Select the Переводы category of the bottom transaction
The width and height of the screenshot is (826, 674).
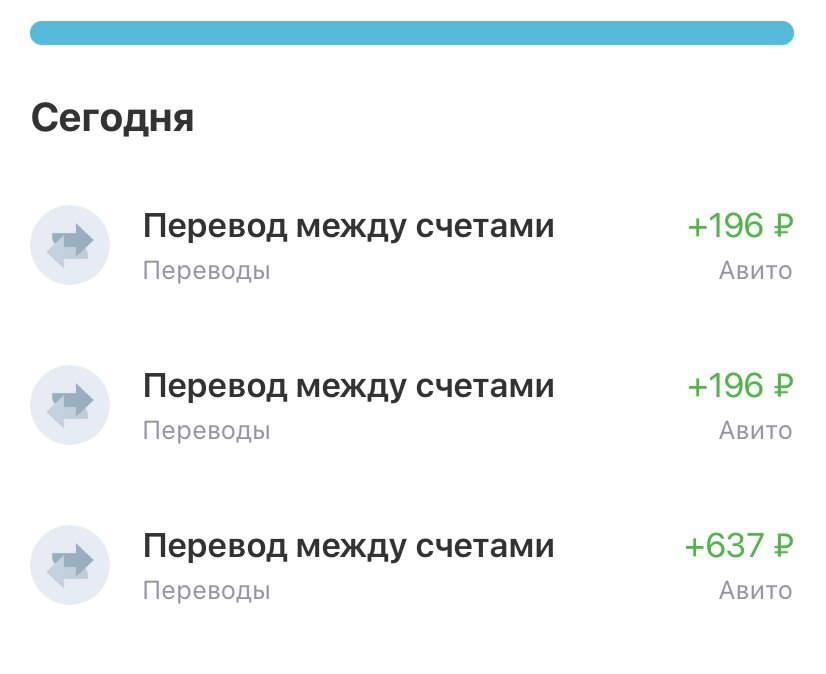[207, 591]
